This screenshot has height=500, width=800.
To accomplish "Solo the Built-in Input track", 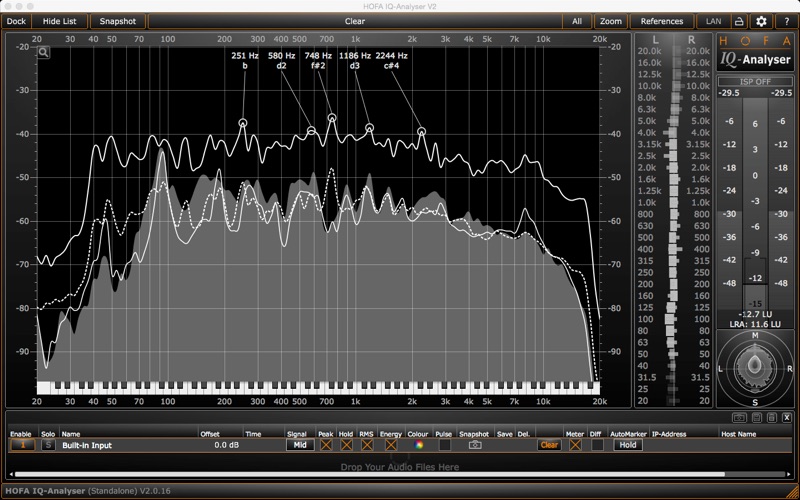I will tap(48, 445).
